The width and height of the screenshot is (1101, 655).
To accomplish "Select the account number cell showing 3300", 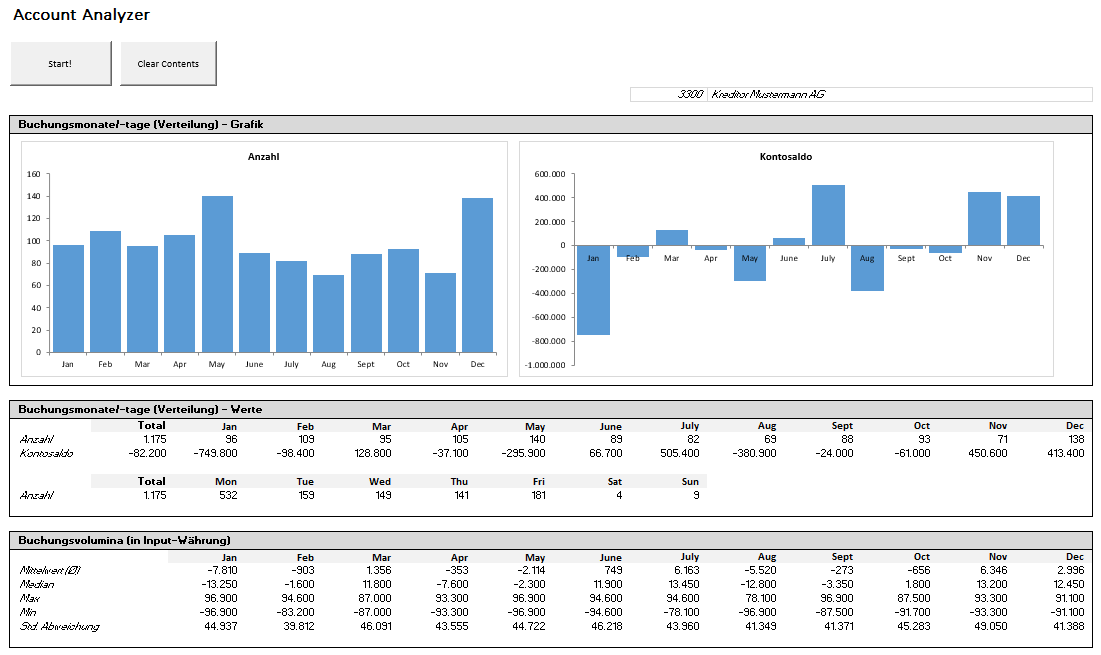I will (x=669, y=94).
